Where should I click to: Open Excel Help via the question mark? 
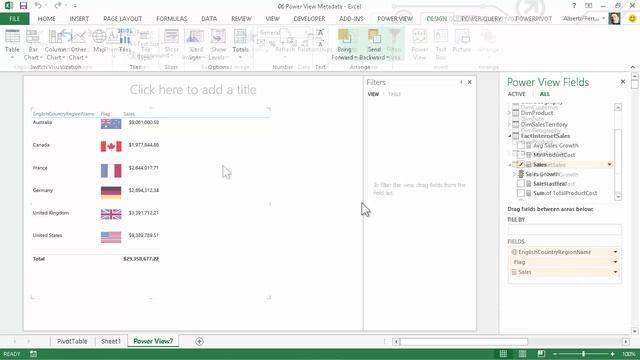click(574, 6)
